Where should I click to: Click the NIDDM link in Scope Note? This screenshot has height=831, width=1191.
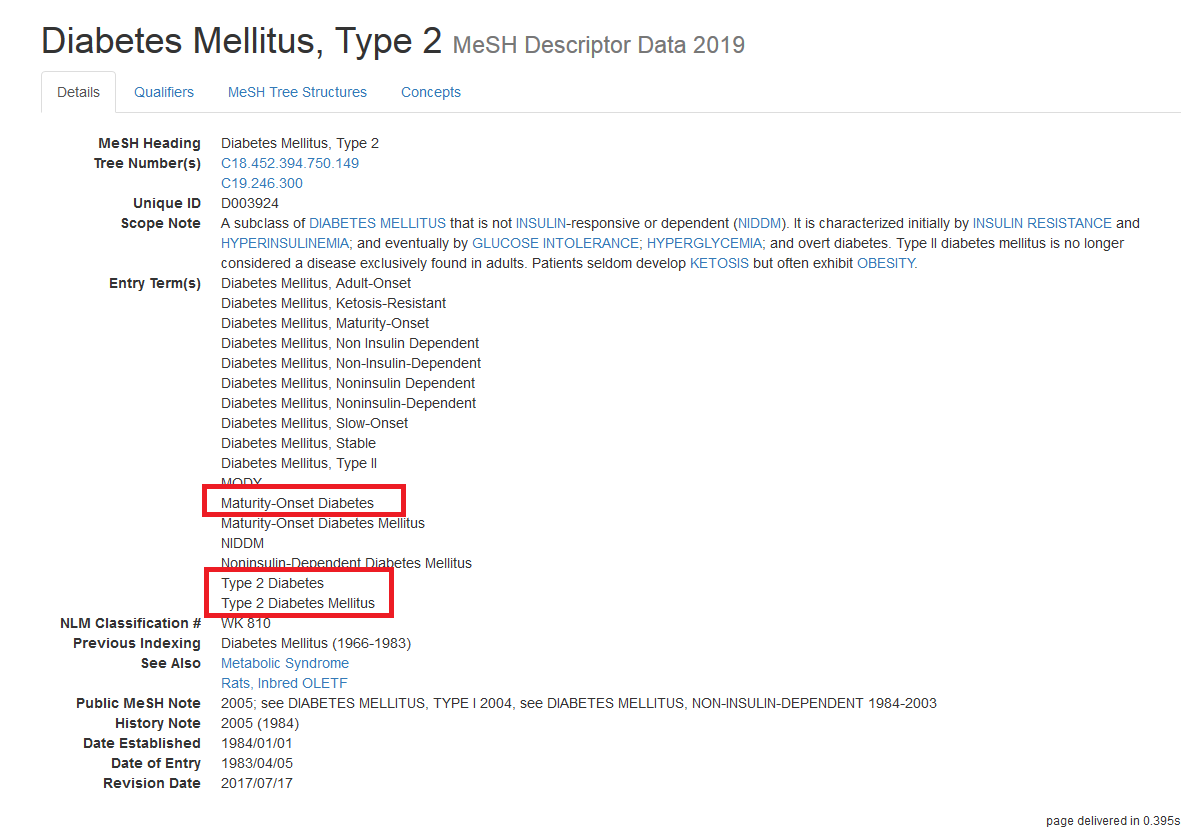point(759,223)
